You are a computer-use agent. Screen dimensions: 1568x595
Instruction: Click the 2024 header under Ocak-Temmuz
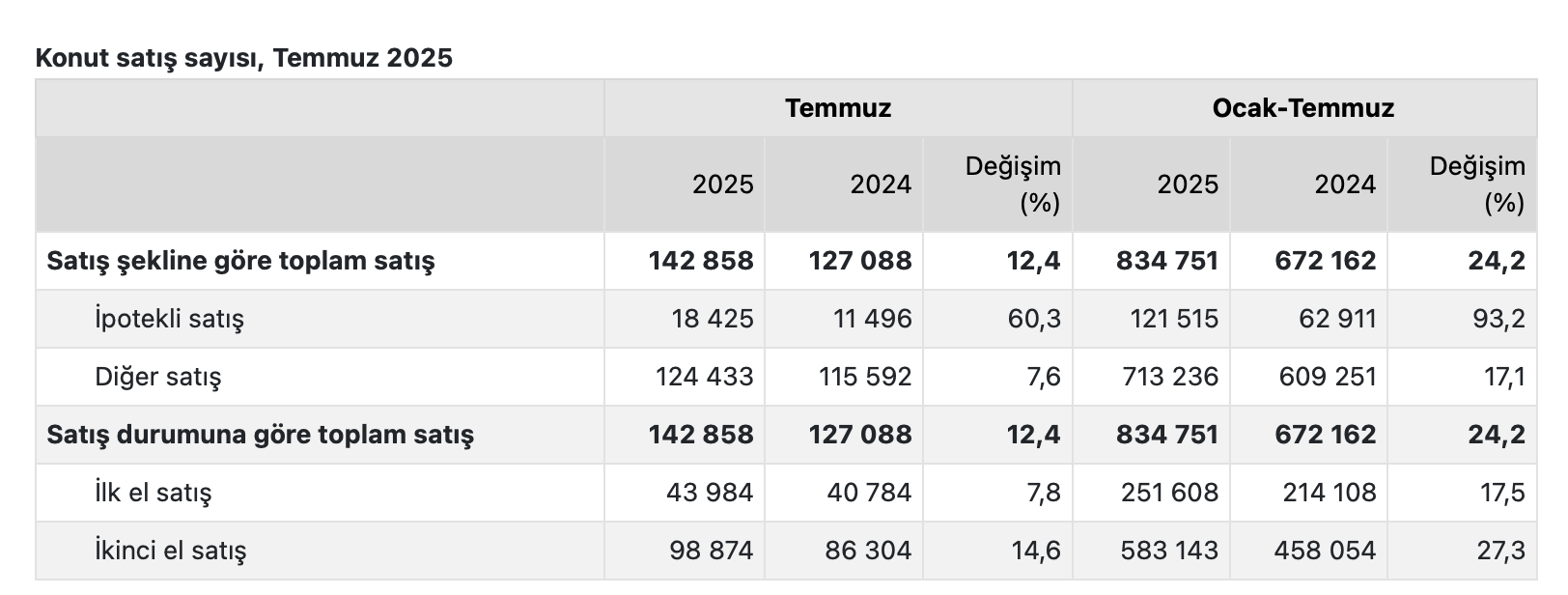(x=1344, y=184)
